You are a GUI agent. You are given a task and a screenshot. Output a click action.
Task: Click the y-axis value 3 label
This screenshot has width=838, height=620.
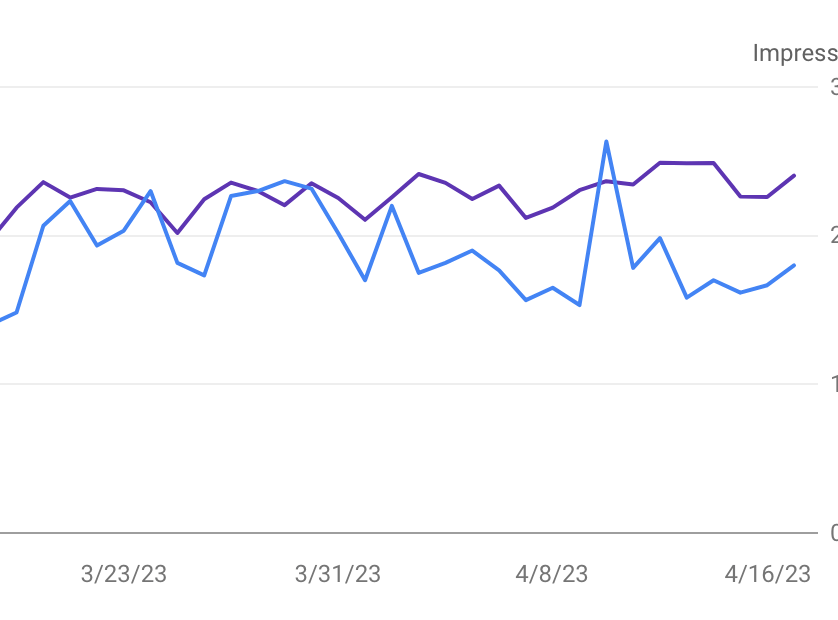click(832, 87)
